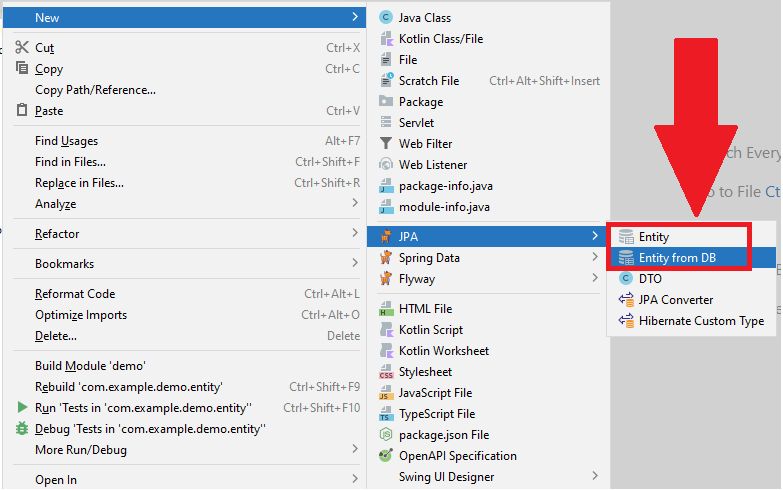Select Copy Path/Reference entry

coord(95,90)
